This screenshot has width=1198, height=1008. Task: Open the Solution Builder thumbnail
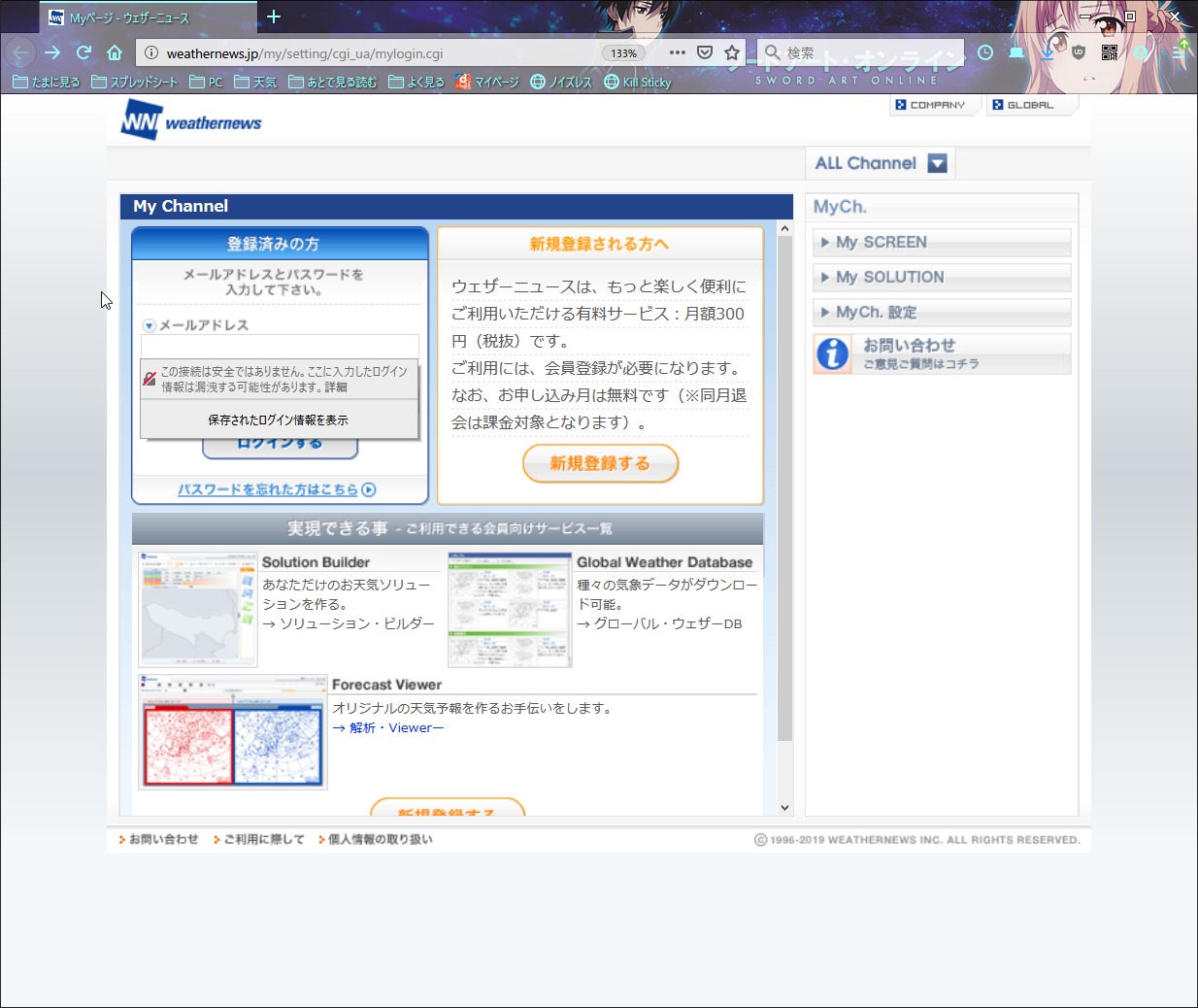198,610
